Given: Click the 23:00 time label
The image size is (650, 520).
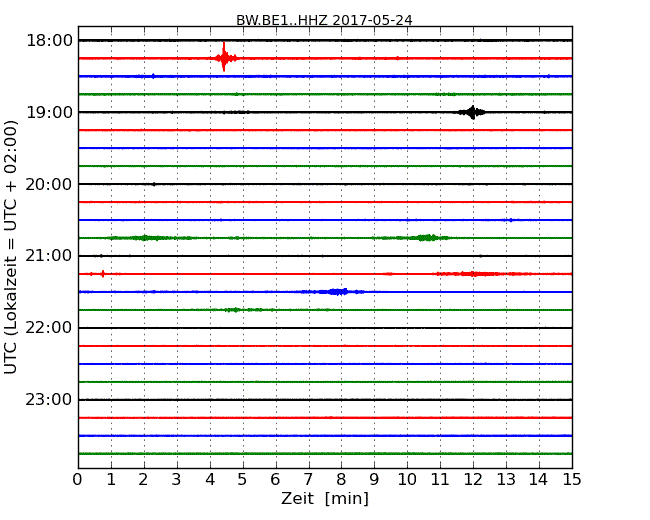Looking at the screenshot, I should (x=49, y=400).
